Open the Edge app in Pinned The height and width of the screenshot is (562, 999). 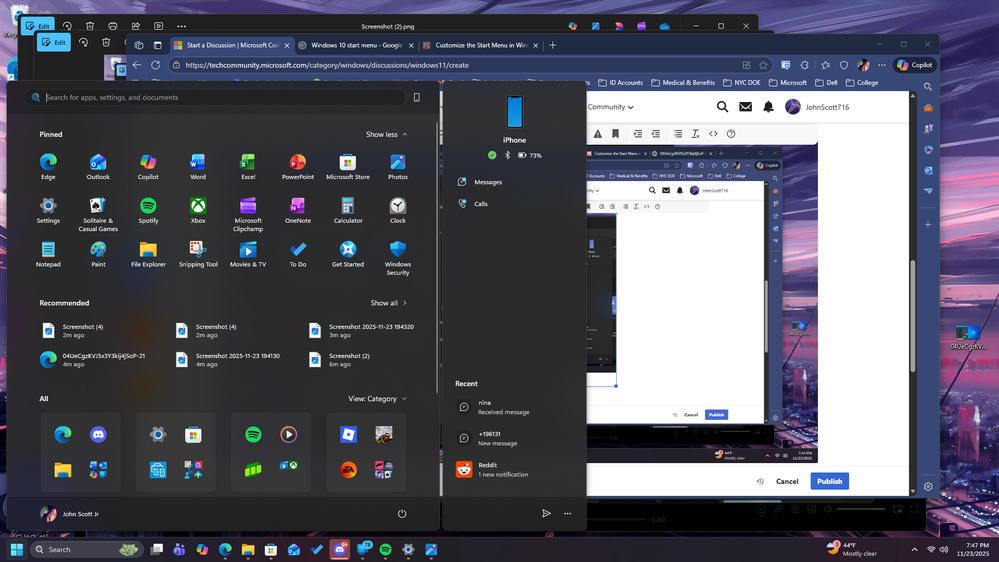click(x=48, y=167)
